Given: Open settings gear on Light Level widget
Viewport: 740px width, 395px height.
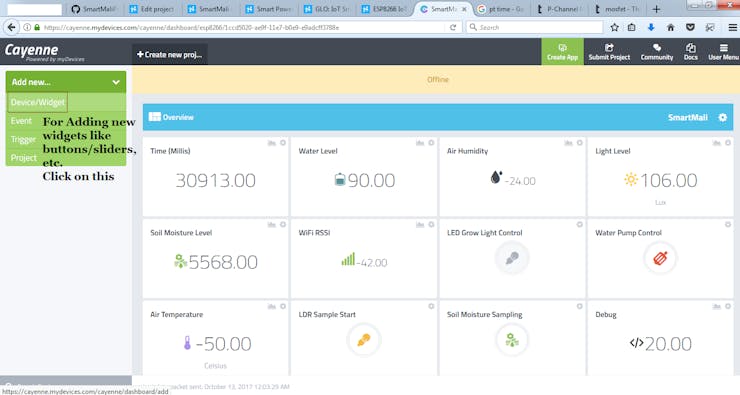Looking at the screenshot, I should click(728, 143).
